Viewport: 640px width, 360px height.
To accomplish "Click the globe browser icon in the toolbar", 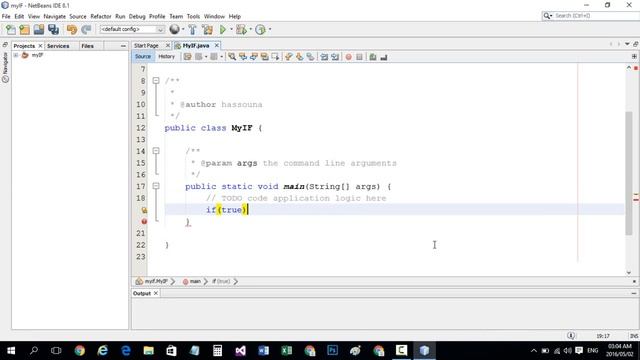I will pos(174,29).
